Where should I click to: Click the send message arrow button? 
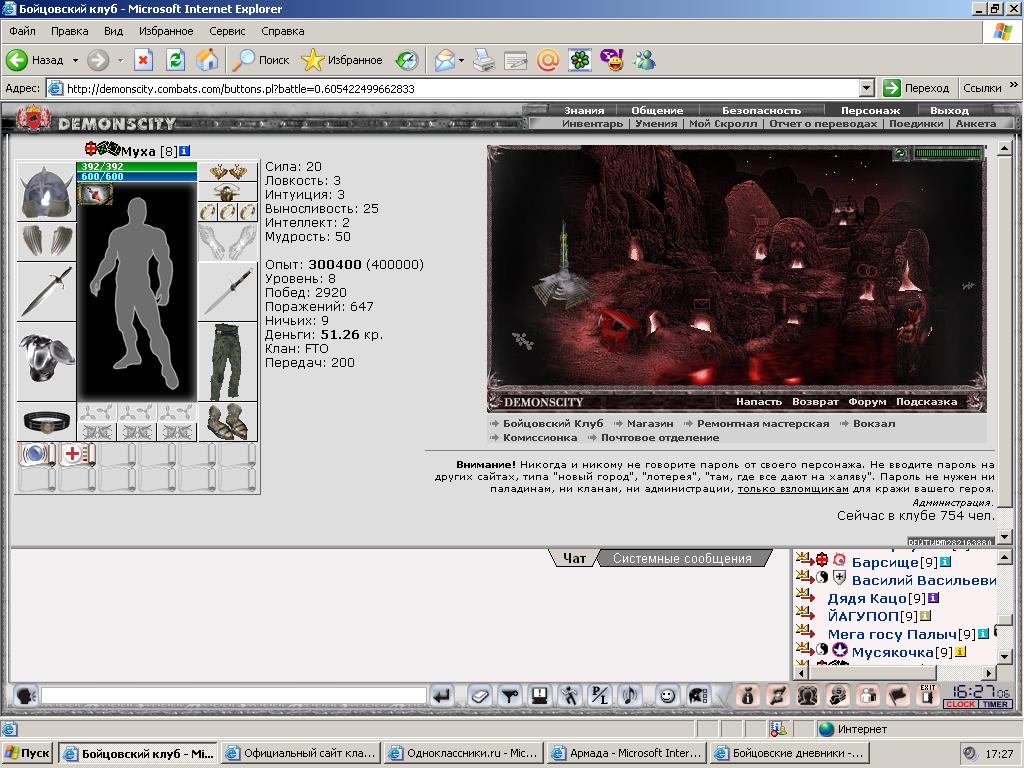click(442, 696)
